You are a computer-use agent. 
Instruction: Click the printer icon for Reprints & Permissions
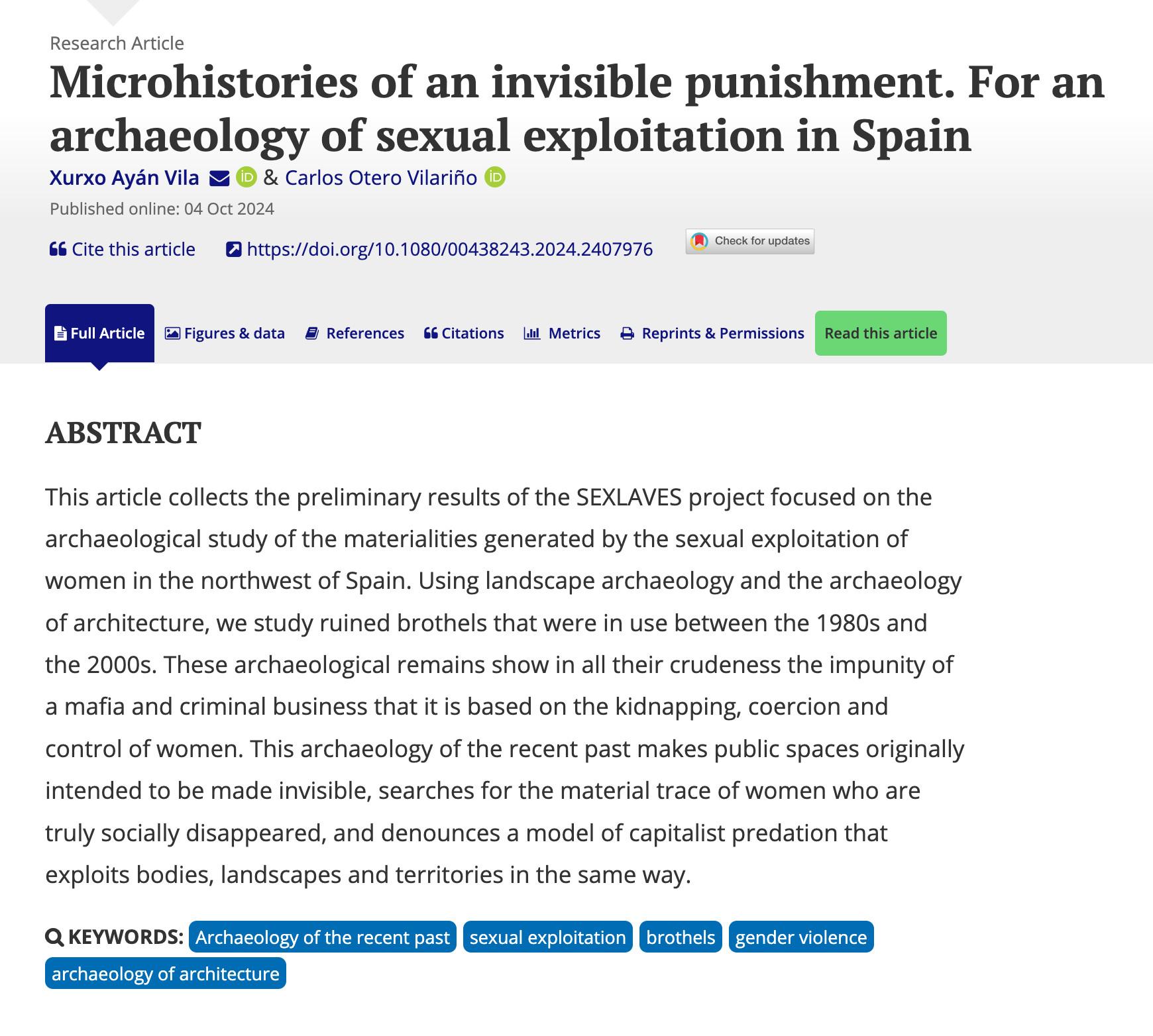coord(627,333)
